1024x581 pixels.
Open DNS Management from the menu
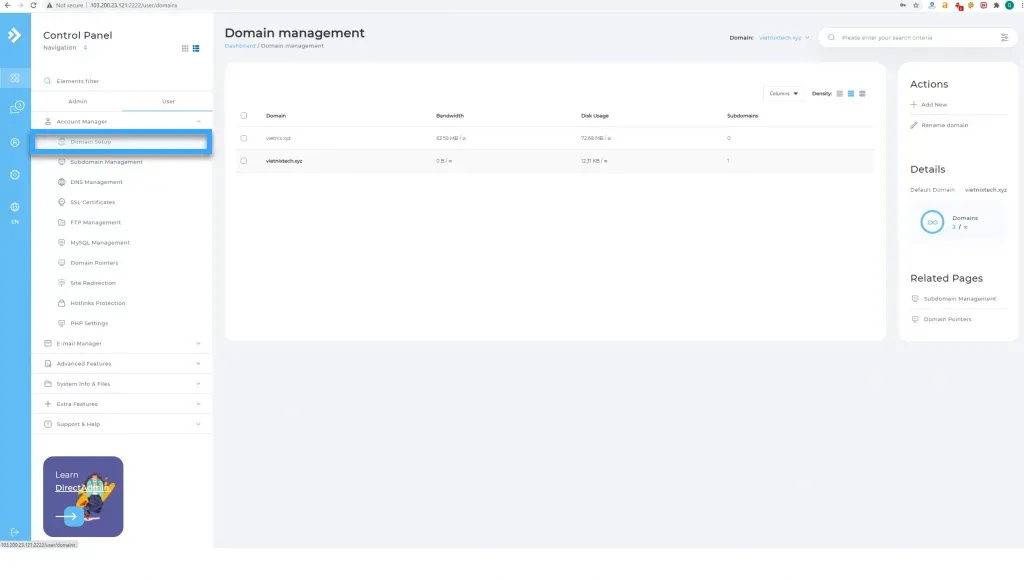96,182
